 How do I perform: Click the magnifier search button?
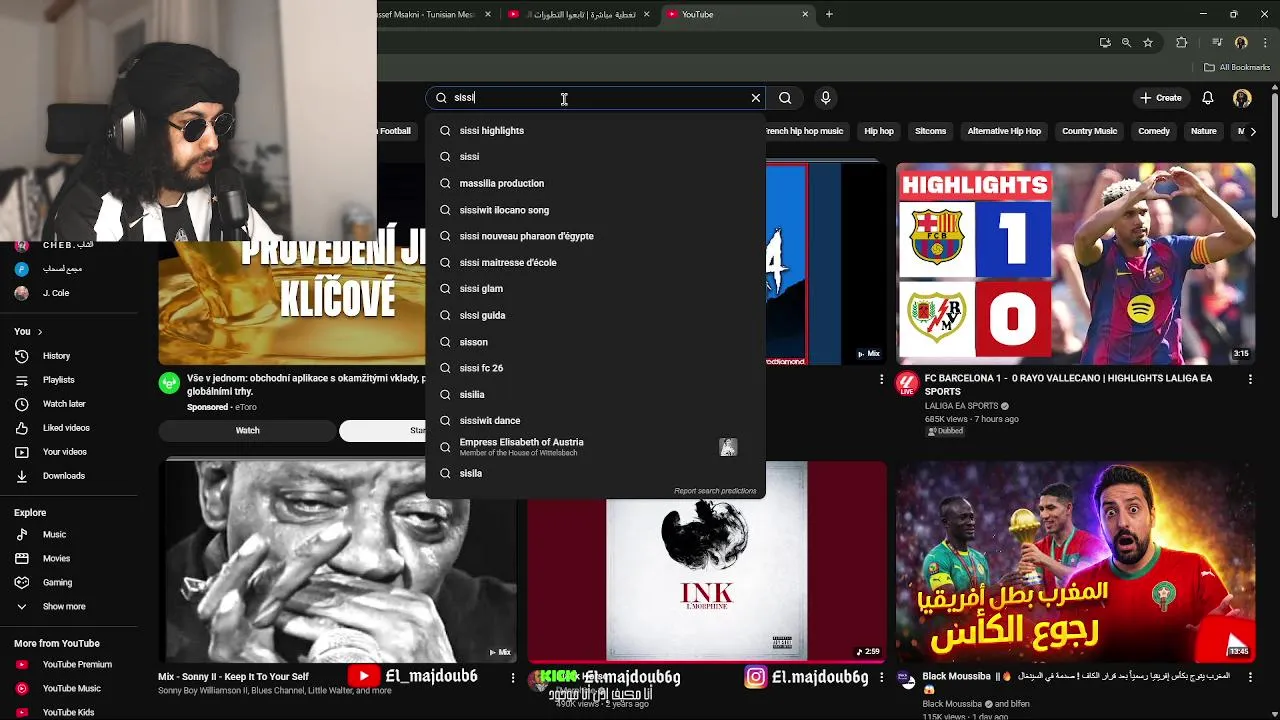(x=785, y=98)
